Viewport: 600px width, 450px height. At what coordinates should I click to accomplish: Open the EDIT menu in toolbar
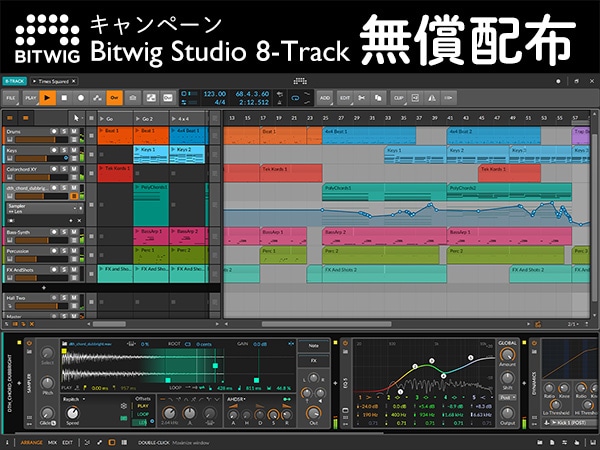click(345, 98)
